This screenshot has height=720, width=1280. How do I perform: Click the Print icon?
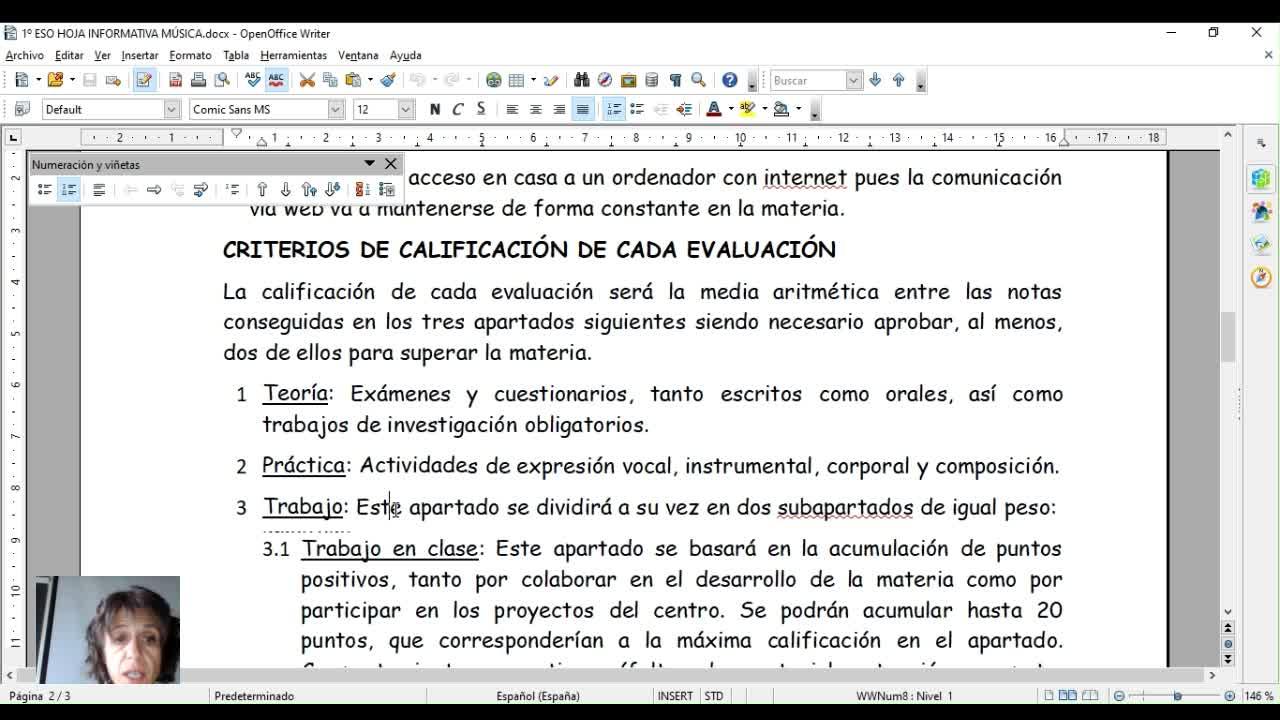(198, 80)
